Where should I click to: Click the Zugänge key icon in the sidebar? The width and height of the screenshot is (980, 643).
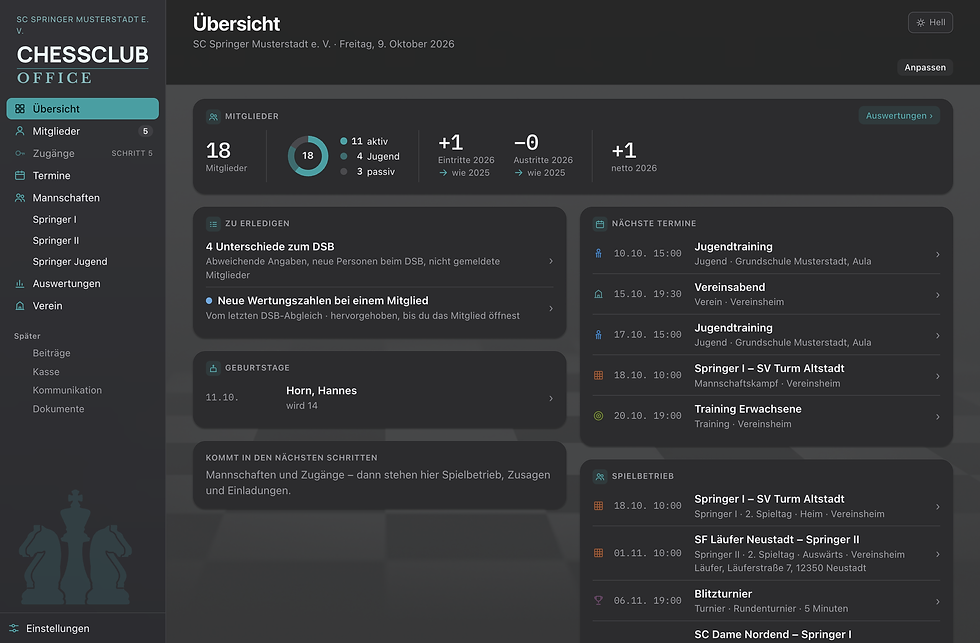[x=20, y=153]
